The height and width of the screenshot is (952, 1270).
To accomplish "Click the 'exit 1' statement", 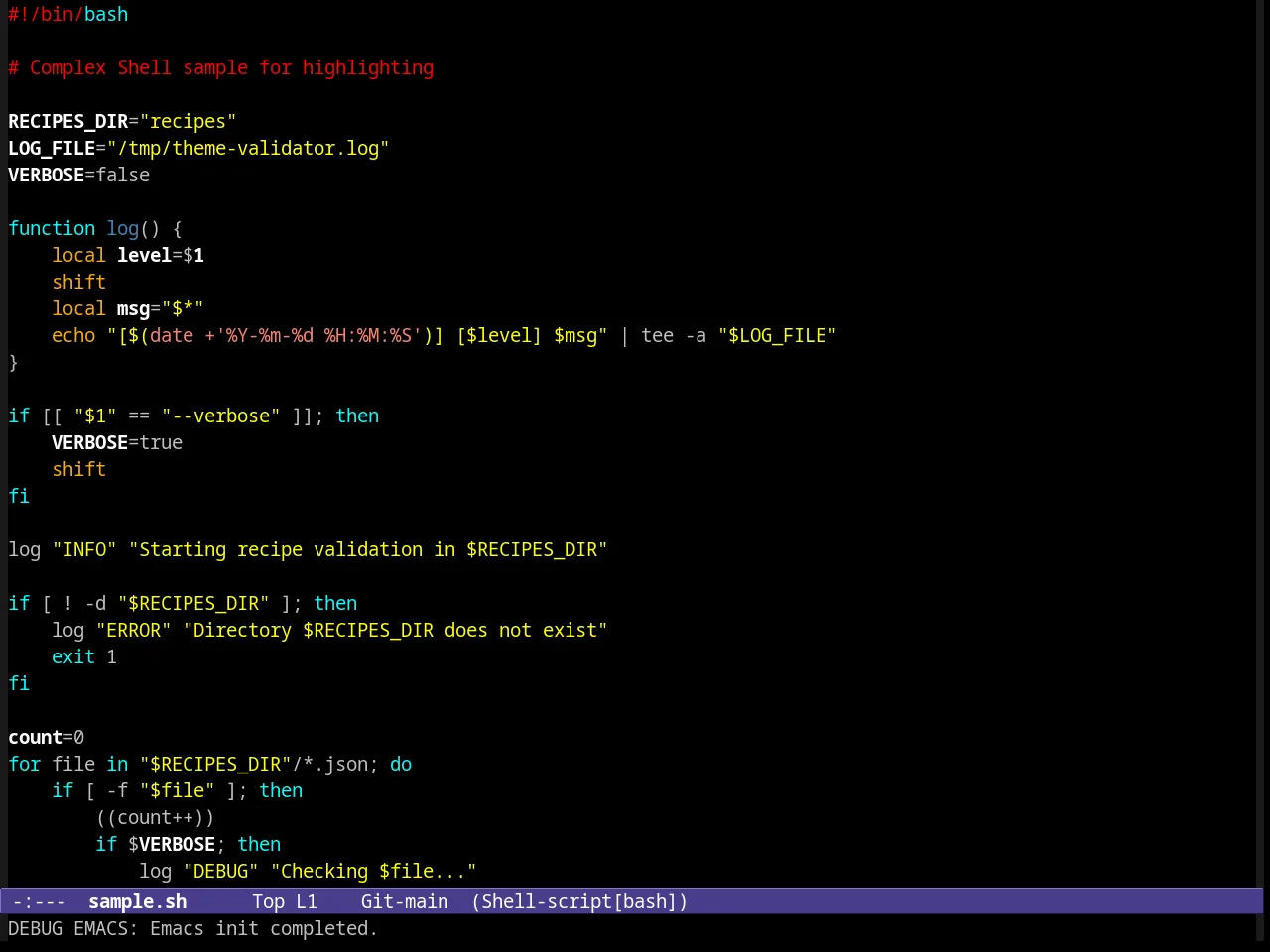I will [x=84, y=656].
